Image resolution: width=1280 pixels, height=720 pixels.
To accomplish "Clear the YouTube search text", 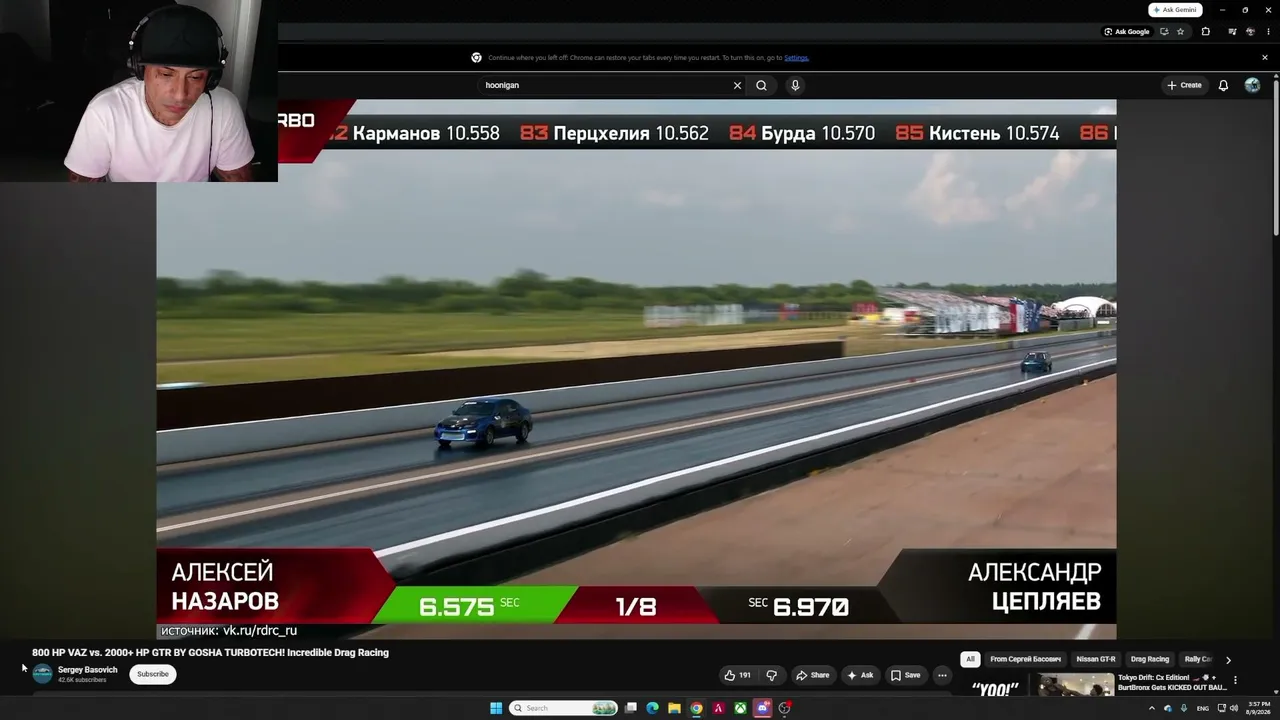I will (738, 86).
